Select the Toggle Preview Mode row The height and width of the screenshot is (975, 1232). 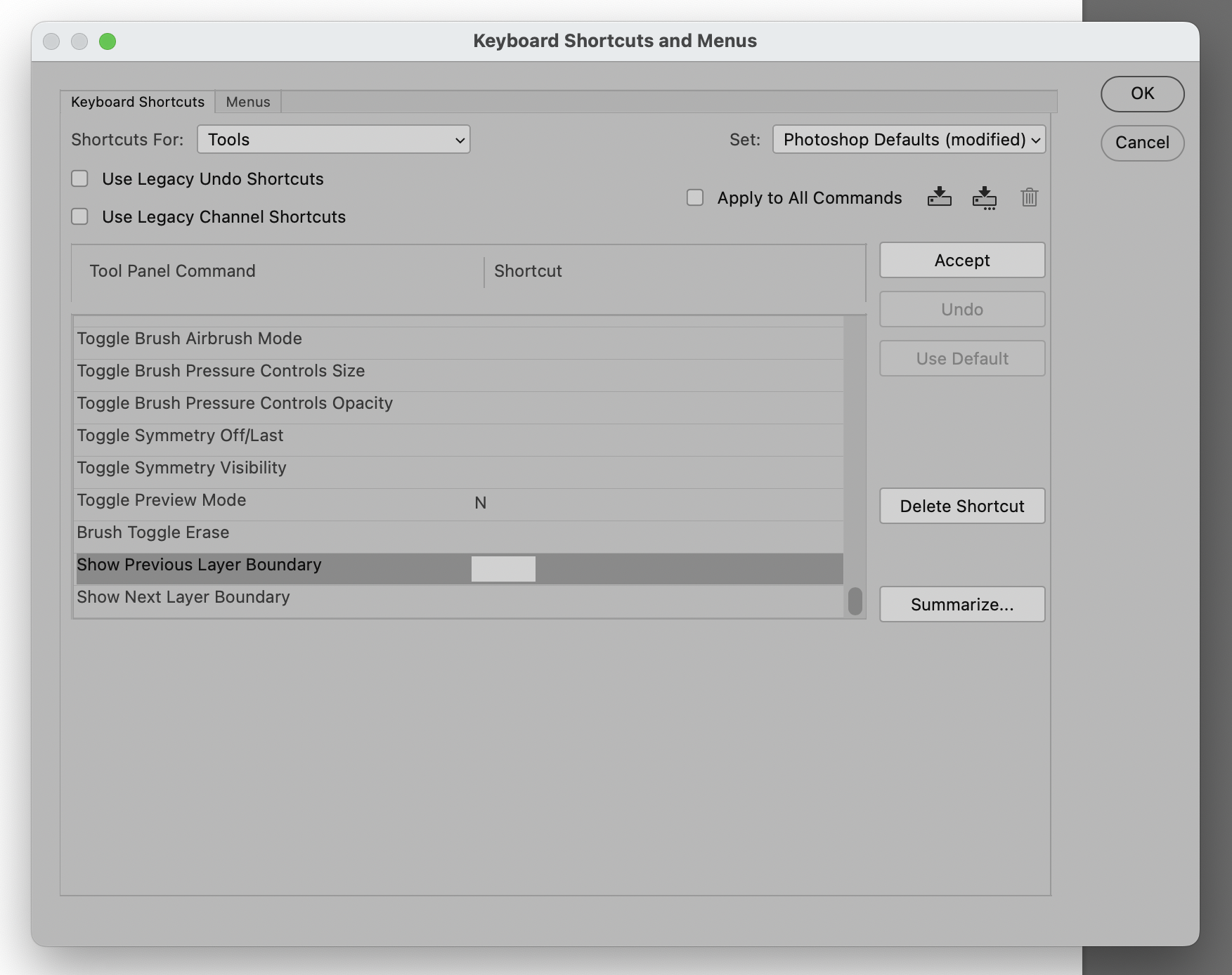[281, 500]
